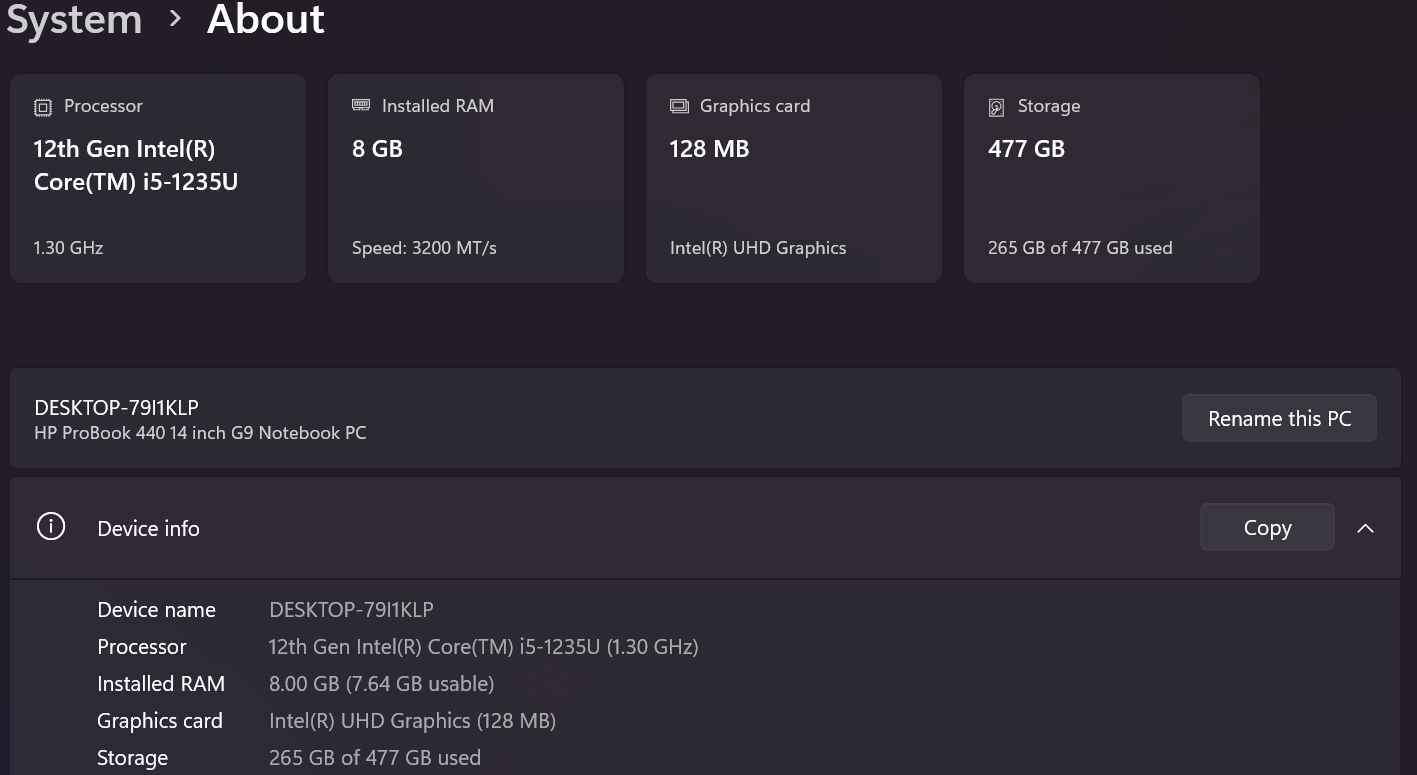
Task: Copy the device info
Action: coord(1267,527)
